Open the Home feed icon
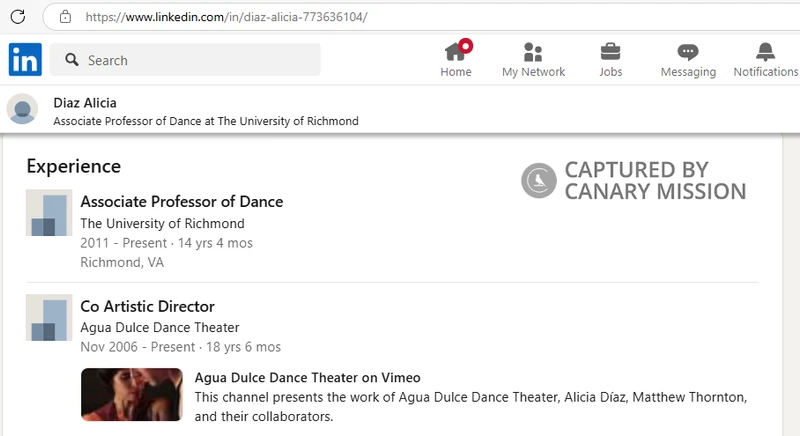 [456, 52]
